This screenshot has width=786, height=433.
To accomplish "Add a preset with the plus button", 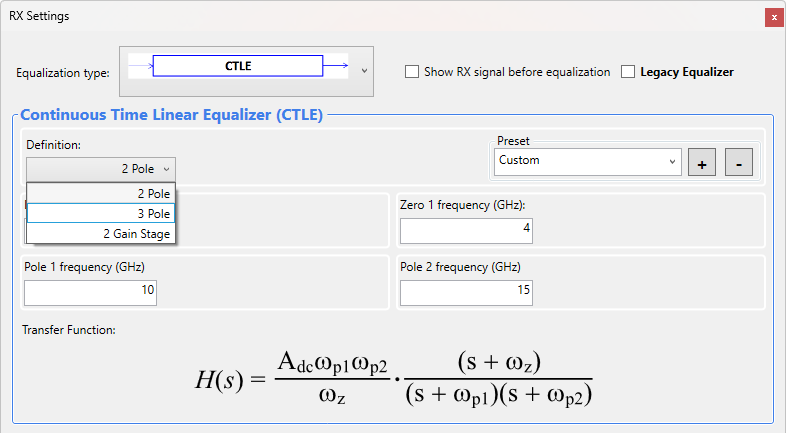I will tap(702, 162).
